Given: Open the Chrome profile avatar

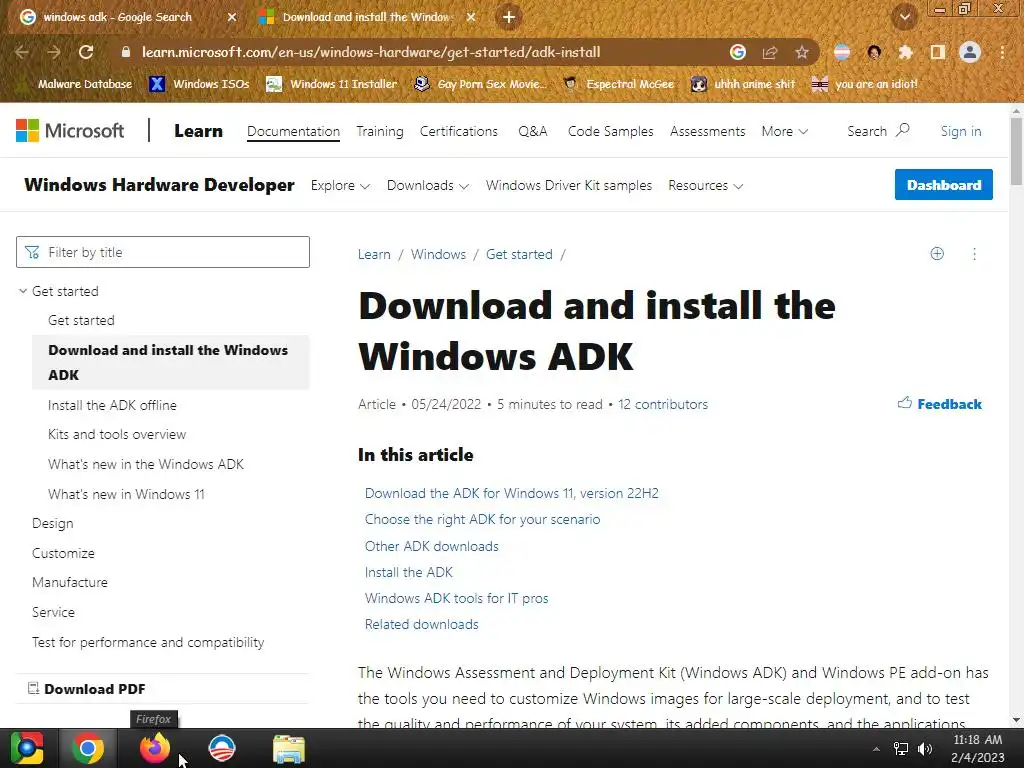Looking at the screenshot, I should click(970, 52).
